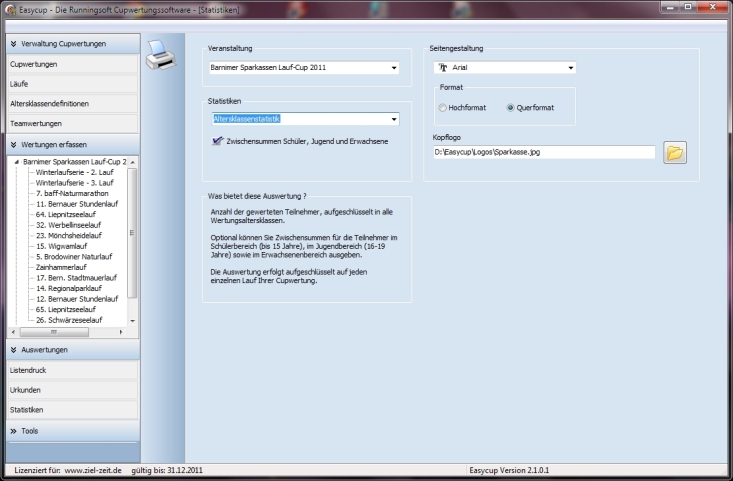This screenshot has width=733, height=481.
Task: Click the chevron icon beside Wertungen erfassen
Action: pyautogui.click(x=13, y=144)
